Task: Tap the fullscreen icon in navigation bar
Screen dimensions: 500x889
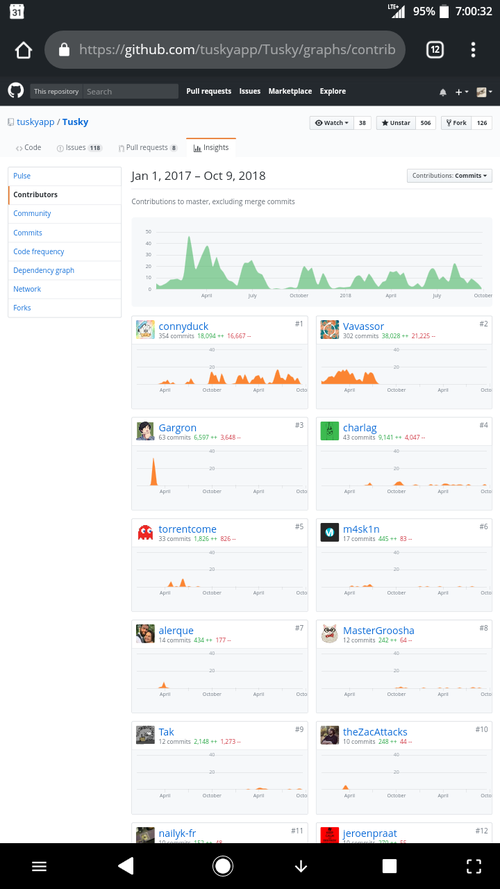Action: pos(473,866)
